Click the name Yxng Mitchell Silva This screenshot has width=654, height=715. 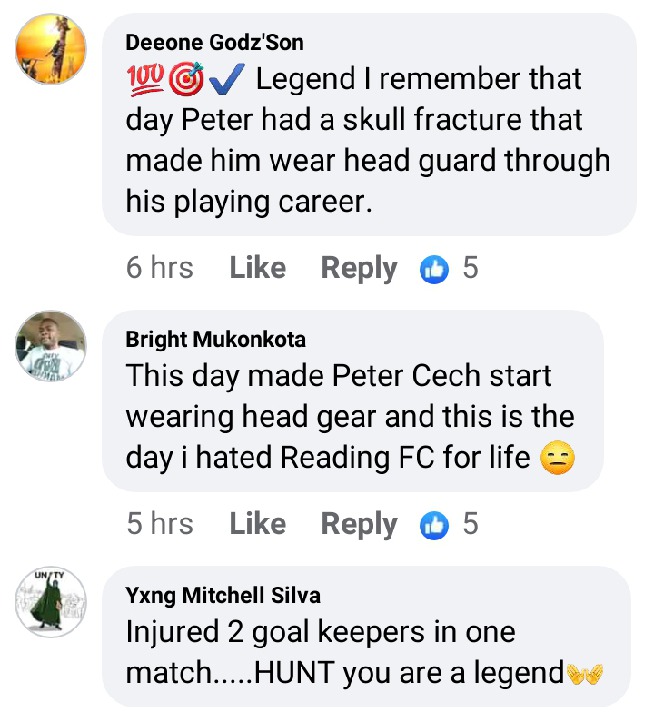point(223,596)
